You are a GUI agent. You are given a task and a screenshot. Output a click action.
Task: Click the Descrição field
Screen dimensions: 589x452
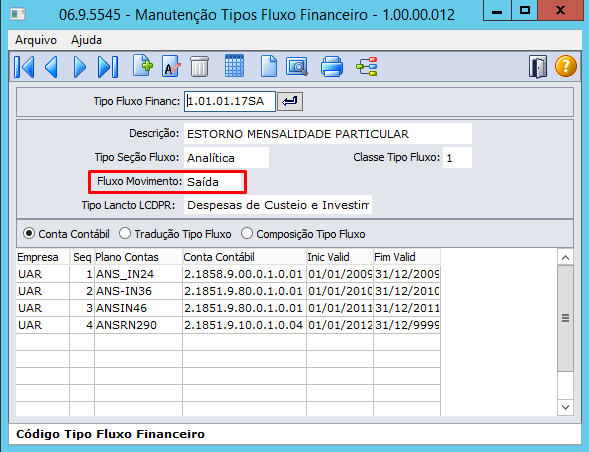328,133
